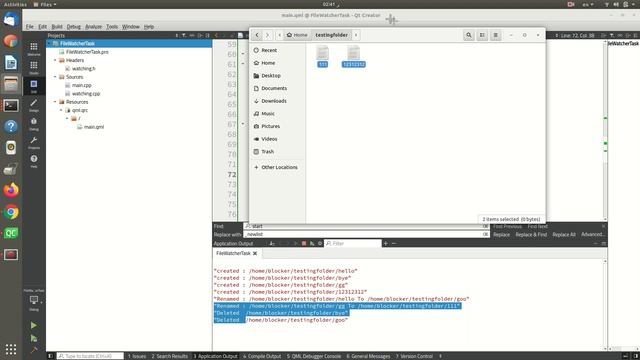
Task: Open Qt Creator icon in the dock
Action: (11, 233)
